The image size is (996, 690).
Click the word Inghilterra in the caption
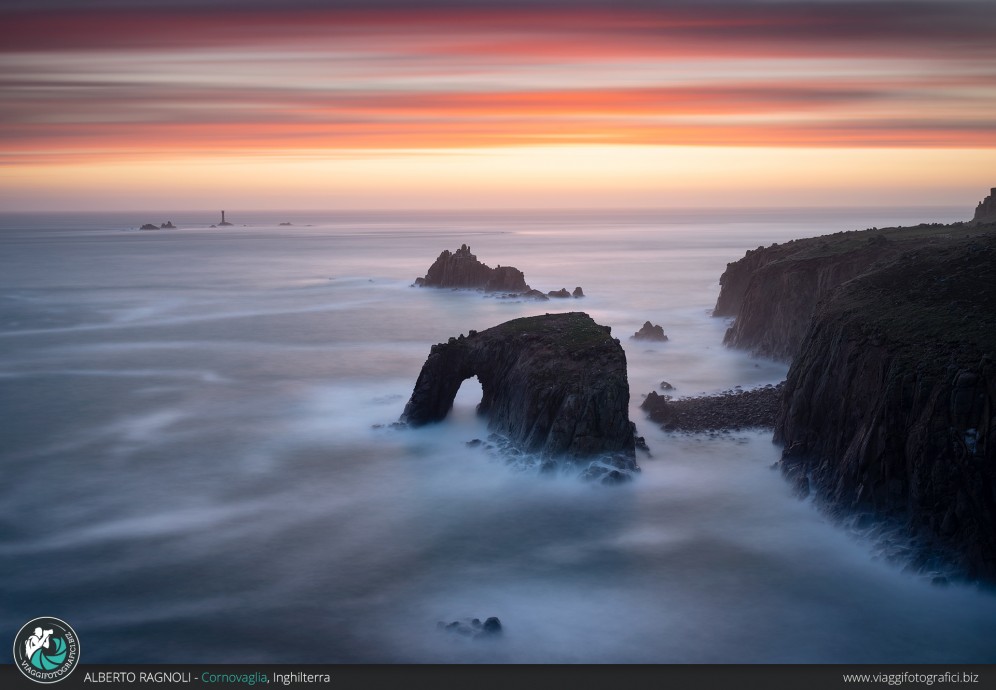pos(301,678)
